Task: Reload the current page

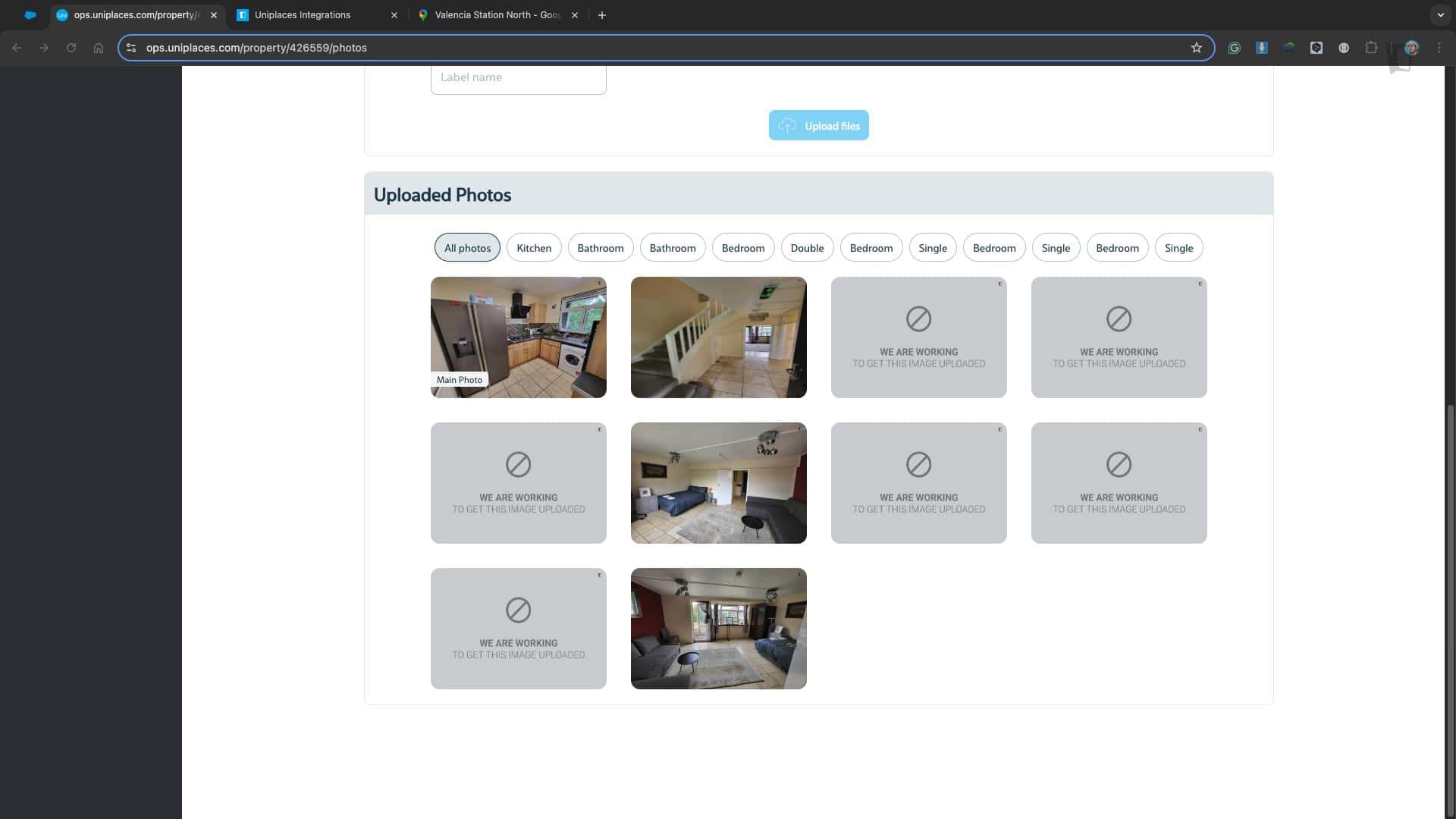Action: coord(71,48)
